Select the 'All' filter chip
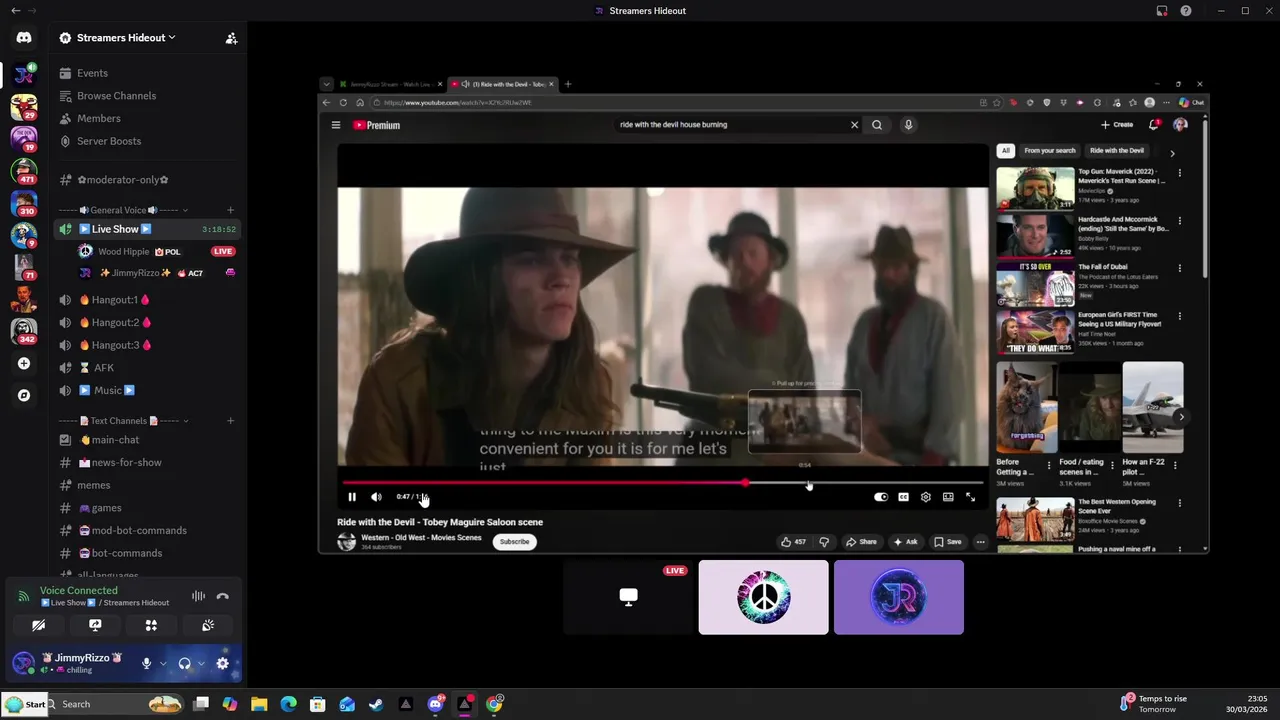Viewport: 1280px width, 720px height. 1005,151
